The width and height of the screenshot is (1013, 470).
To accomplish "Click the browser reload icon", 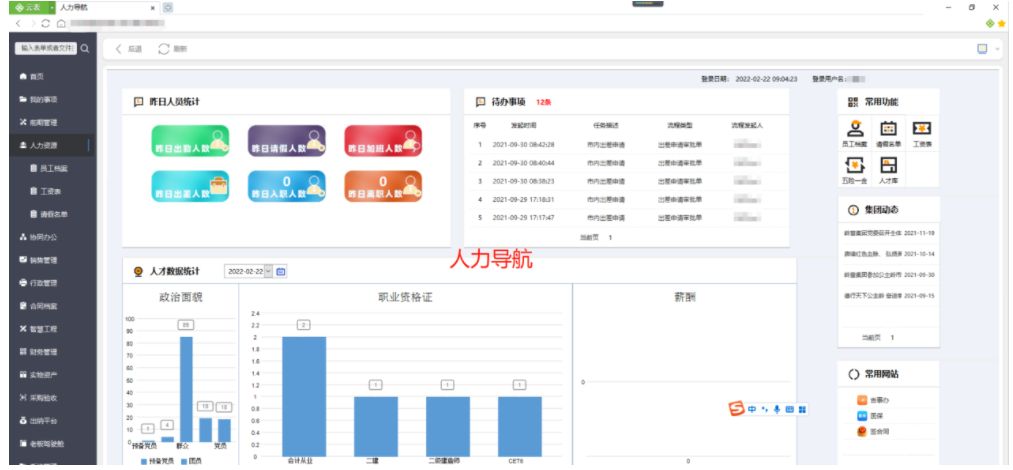I will (45, 23).
